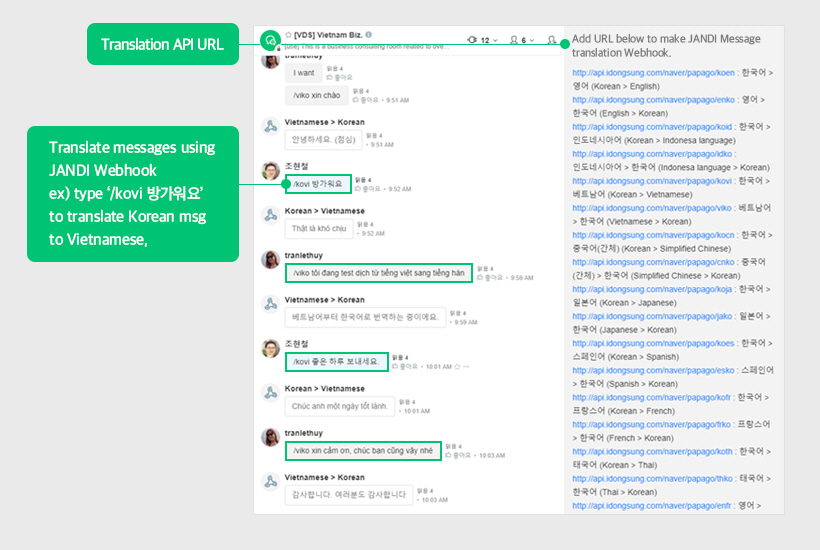Click the webhook bot avatar beside 'Chúc anh một ngày'
Image resolution: width=820 pixels, height=550 pixels.
(x=270, y=393)
